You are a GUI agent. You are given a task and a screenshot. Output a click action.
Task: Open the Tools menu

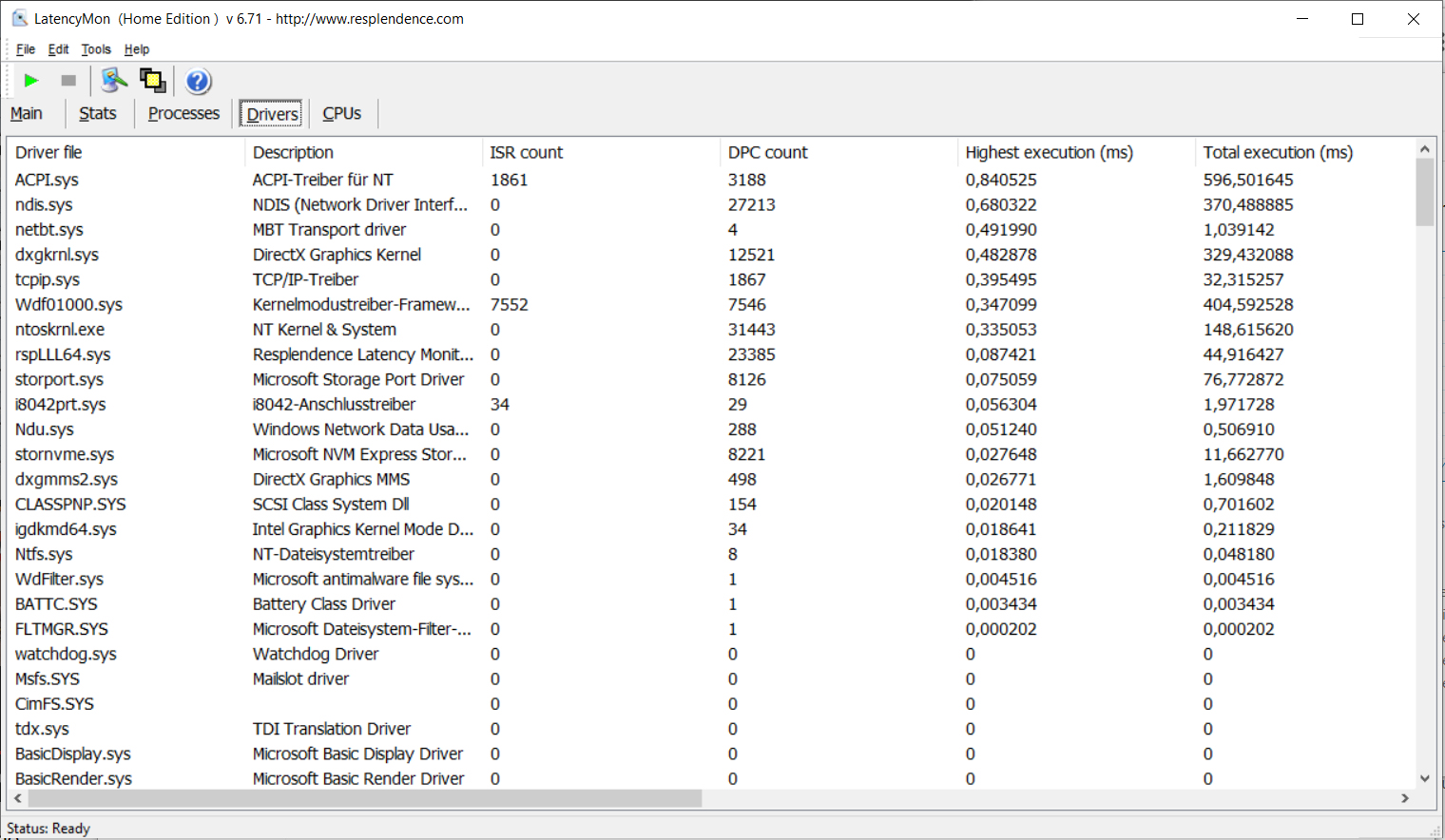pos(96,49)
